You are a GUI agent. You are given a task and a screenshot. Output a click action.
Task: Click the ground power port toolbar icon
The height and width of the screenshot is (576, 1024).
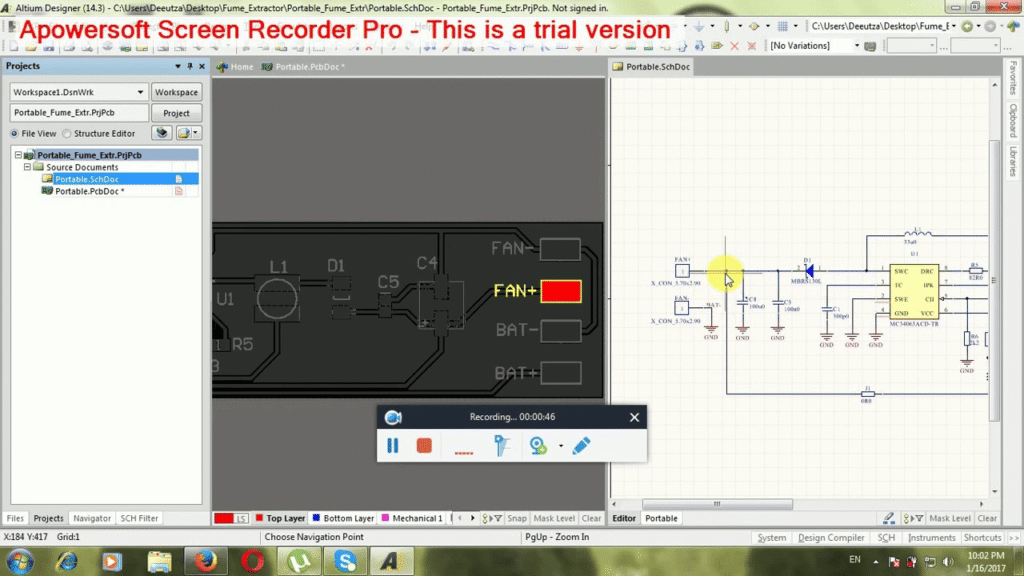[699, 26]
